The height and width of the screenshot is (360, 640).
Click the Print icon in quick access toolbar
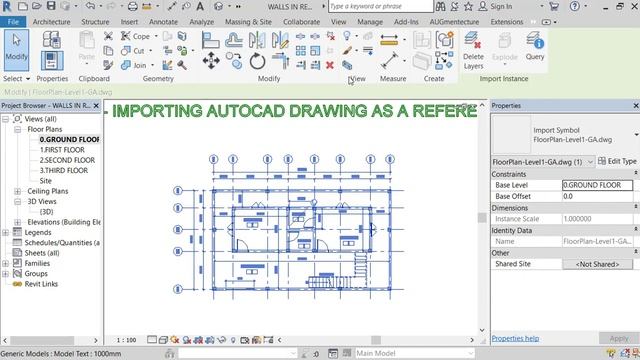(133, 6)
